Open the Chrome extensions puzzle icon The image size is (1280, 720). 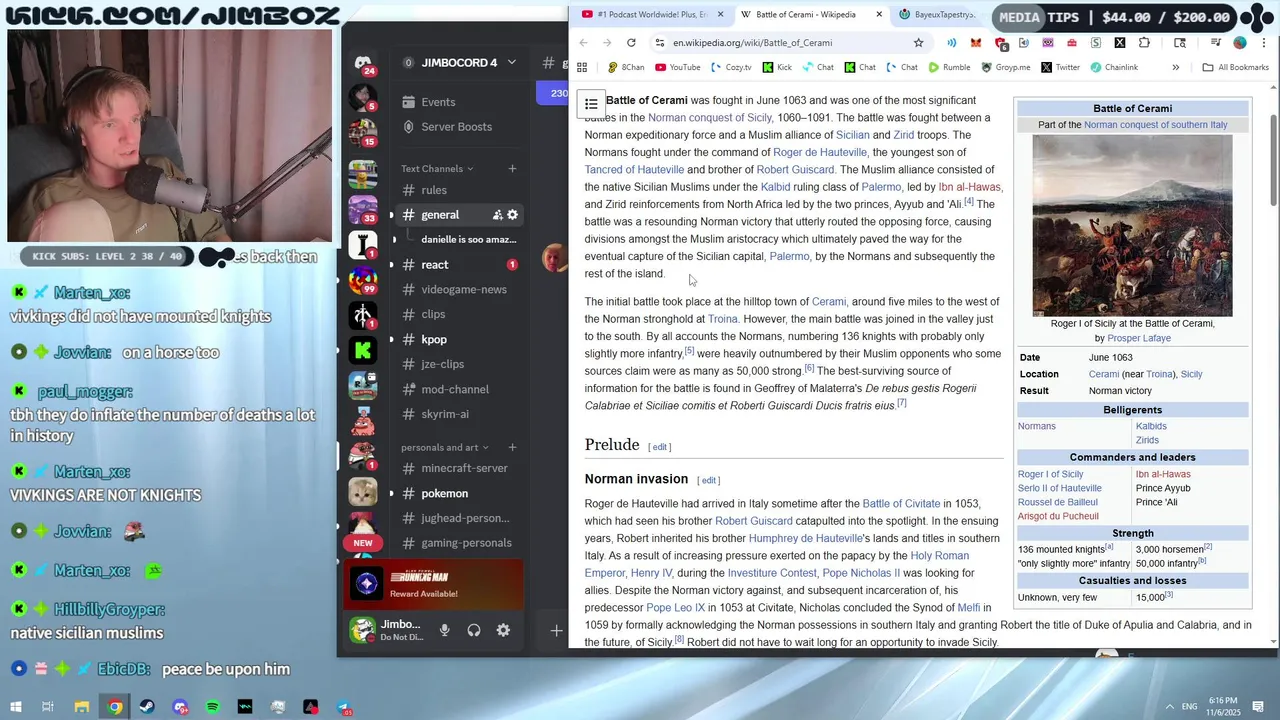pos(1144,43)
